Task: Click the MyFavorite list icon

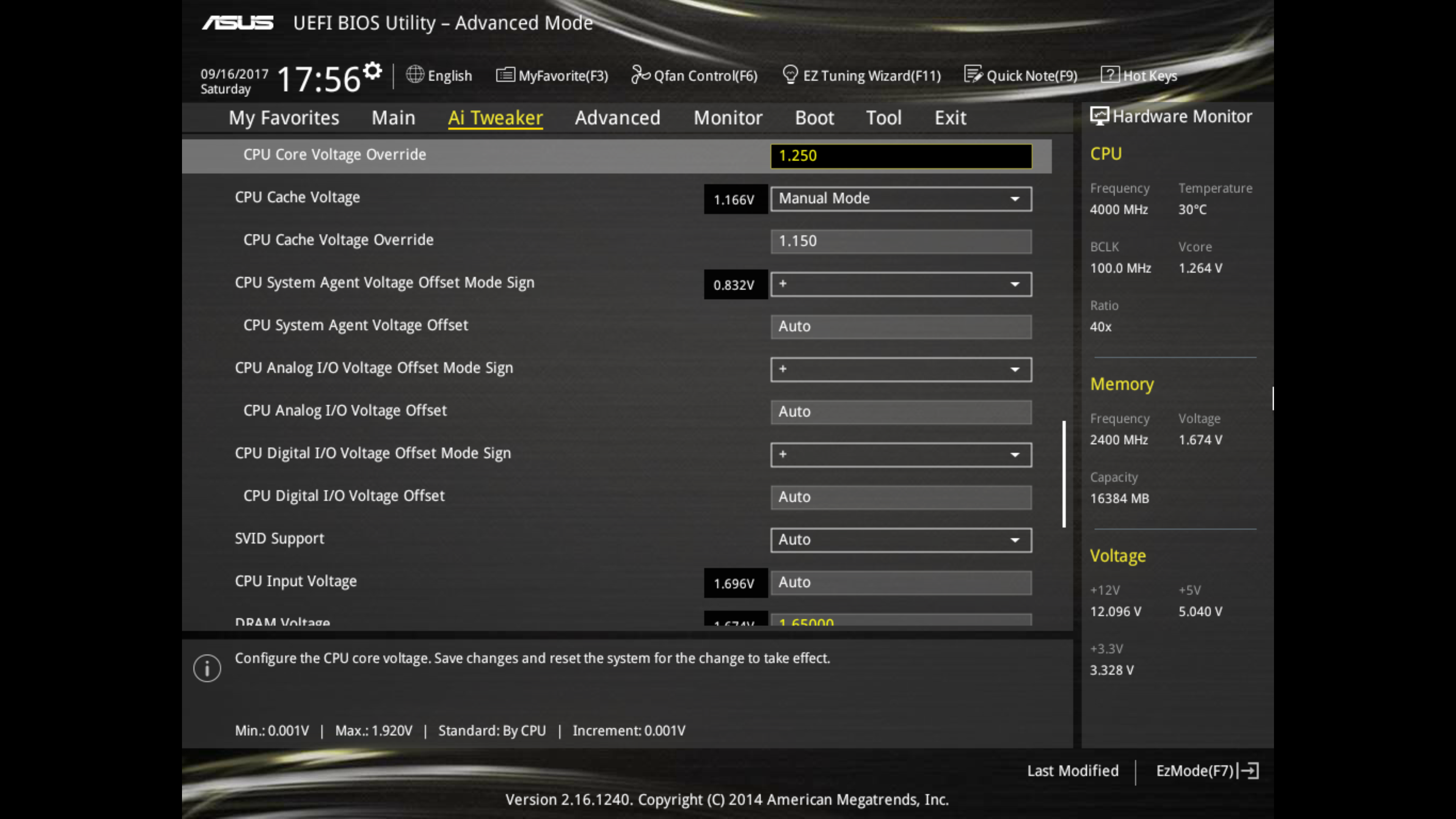Action: click(505, 75)
